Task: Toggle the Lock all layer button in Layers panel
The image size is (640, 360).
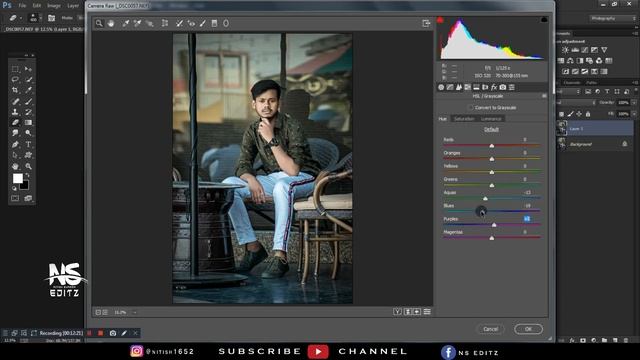Action: [588, 114]
